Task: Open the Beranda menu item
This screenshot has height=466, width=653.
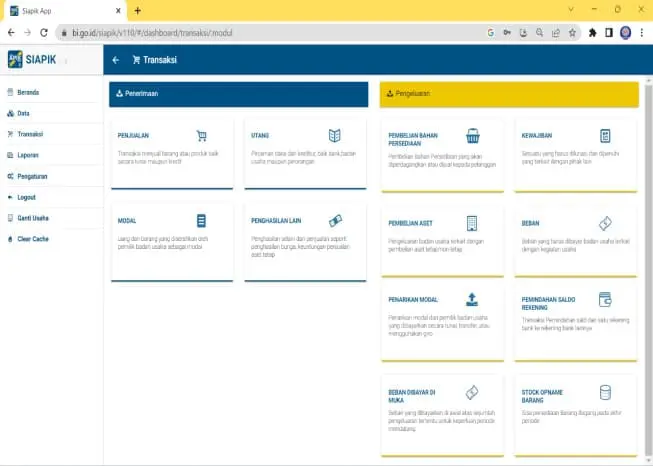Action: pyautogui.click(x=28, y=92)
